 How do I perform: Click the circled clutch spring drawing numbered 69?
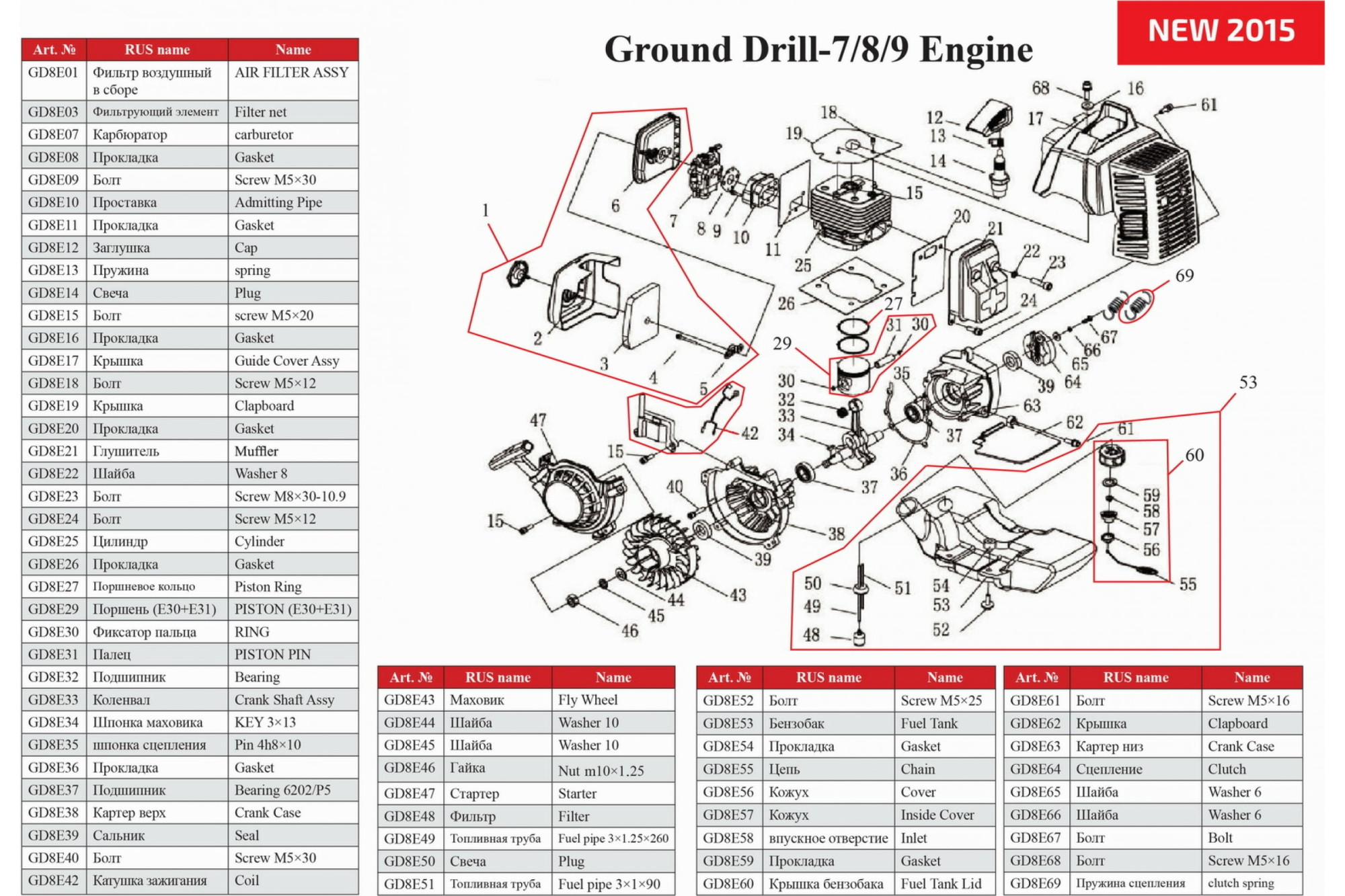(x=1137, y=304)
